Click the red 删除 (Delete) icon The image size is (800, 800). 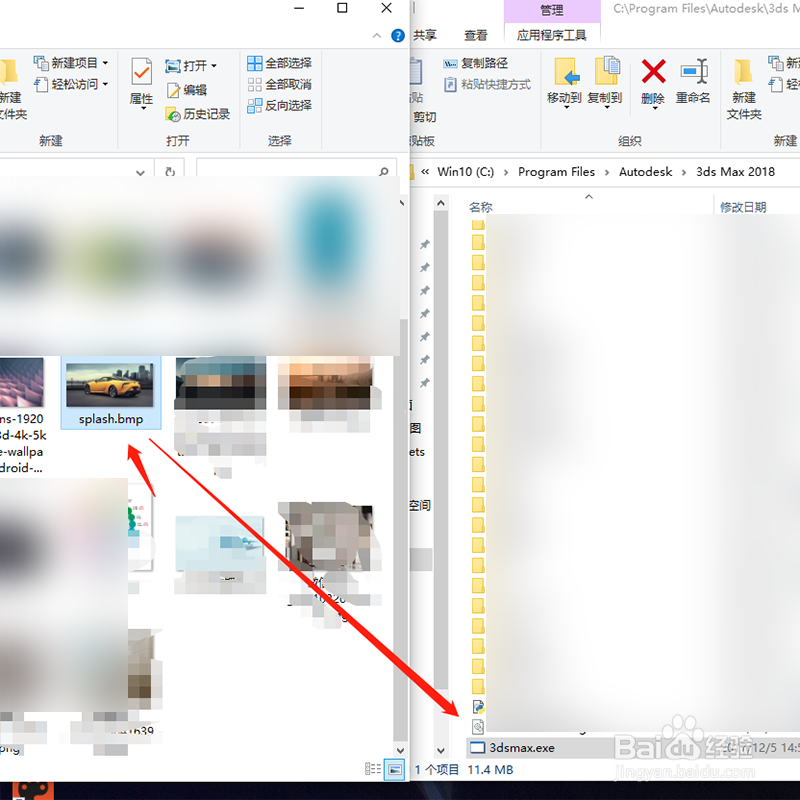click(x=653, y=71)
